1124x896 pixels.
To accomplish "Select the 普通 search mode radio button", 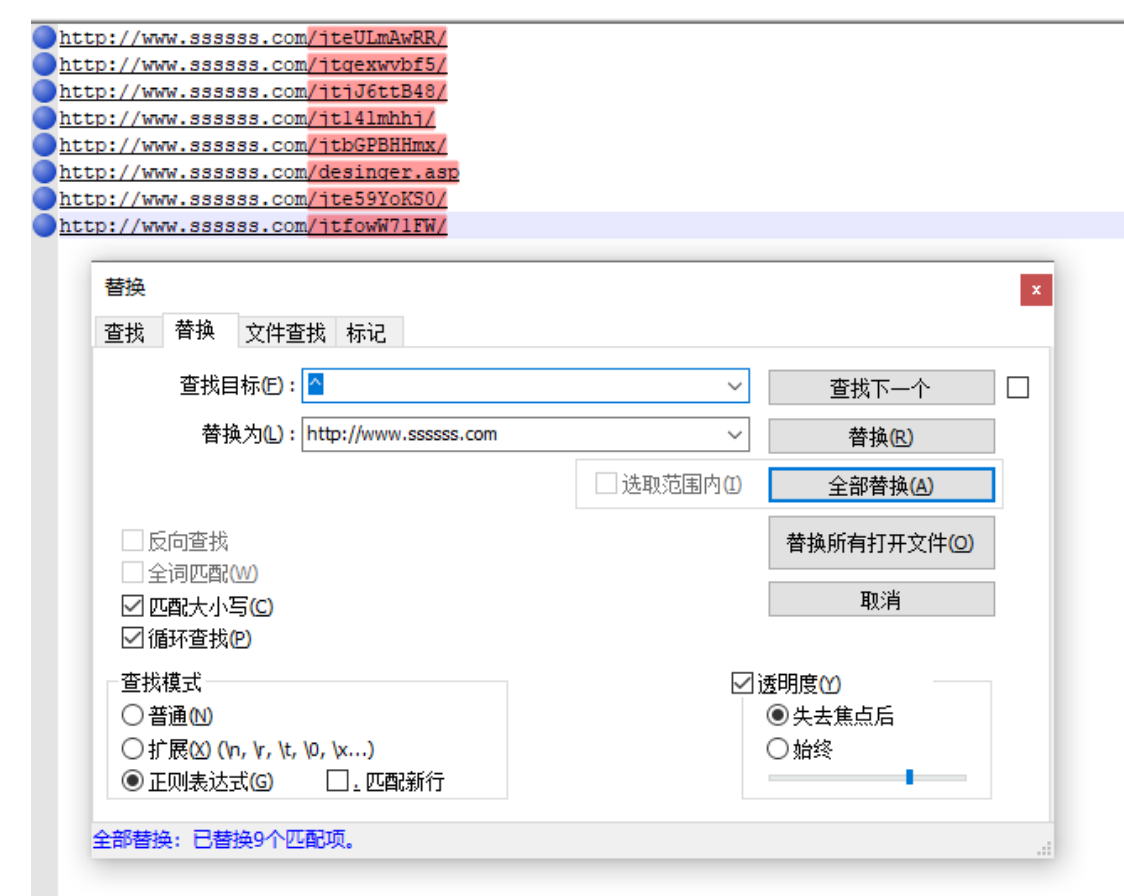I will (131, 716).
